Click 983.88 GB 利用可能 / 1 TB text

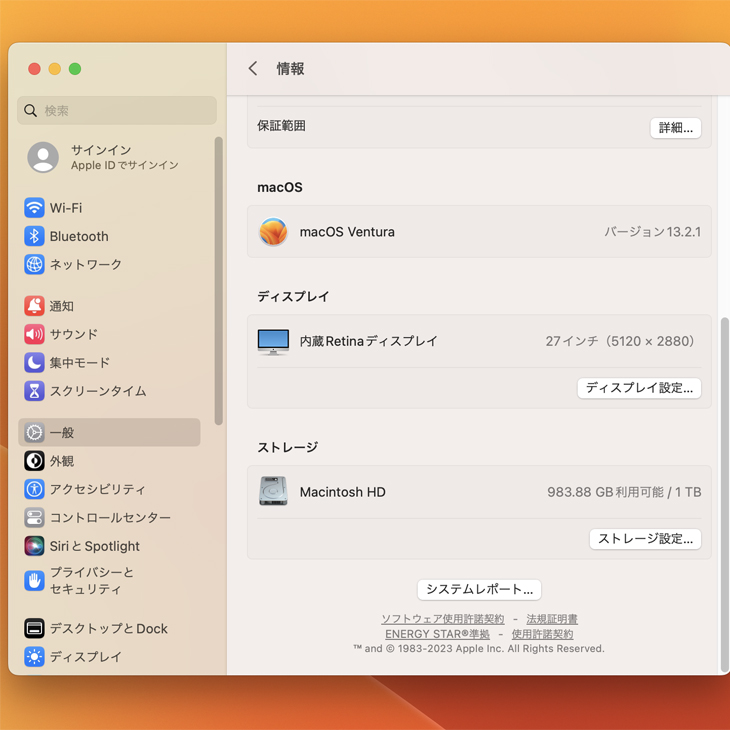(x=624, y=492)
